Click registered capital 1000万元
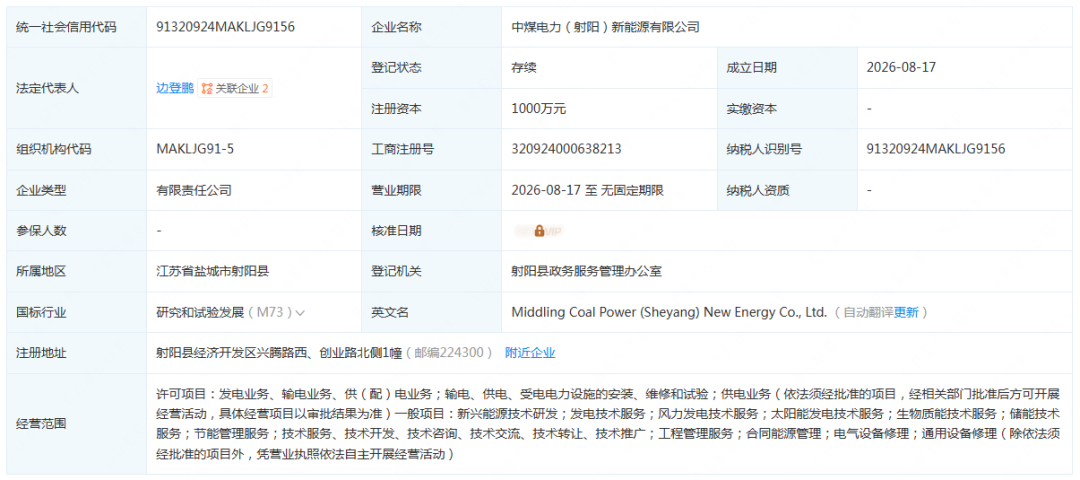 [539, 109]
